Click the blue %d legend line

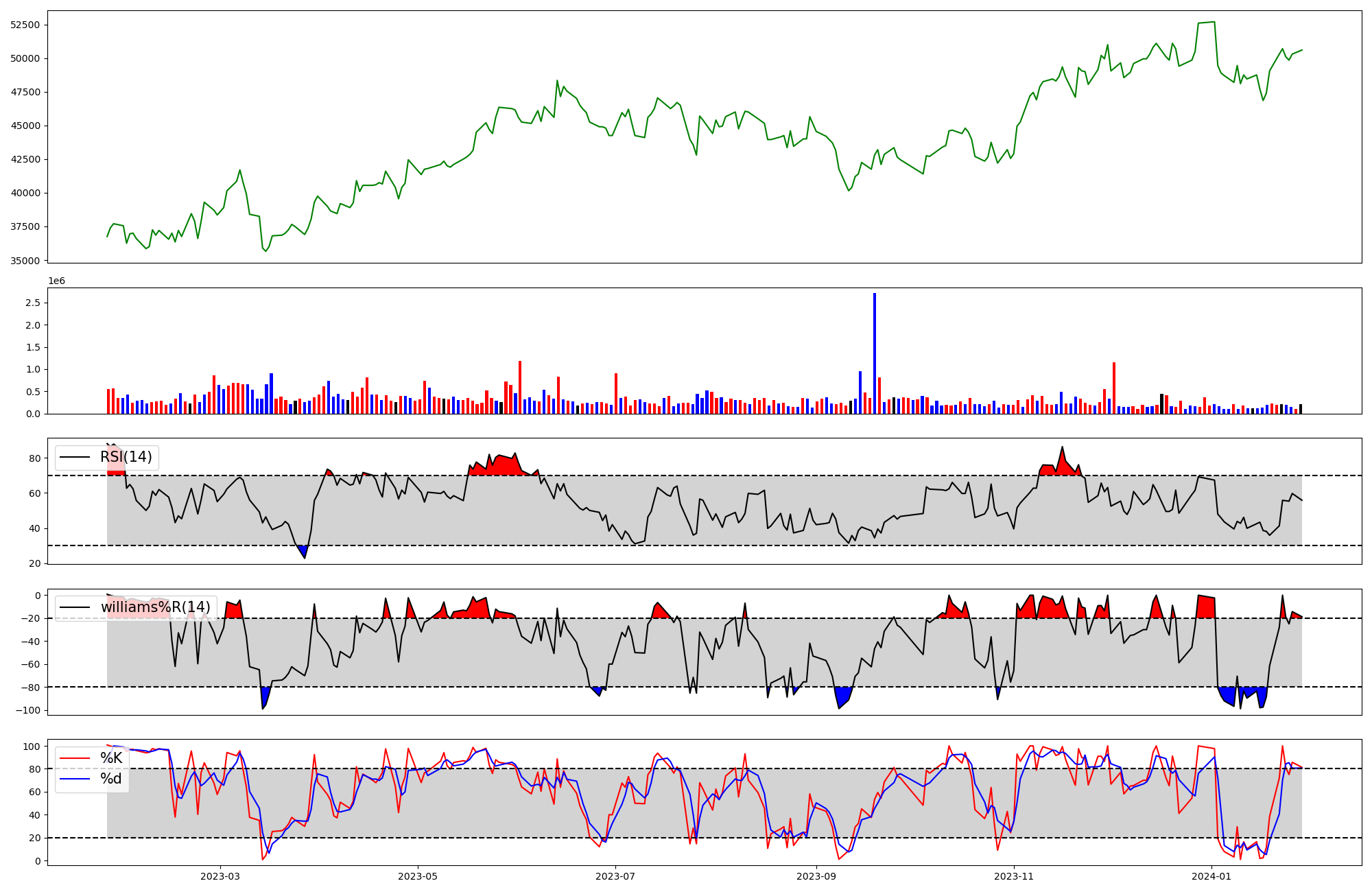click(x=75, y=779)
